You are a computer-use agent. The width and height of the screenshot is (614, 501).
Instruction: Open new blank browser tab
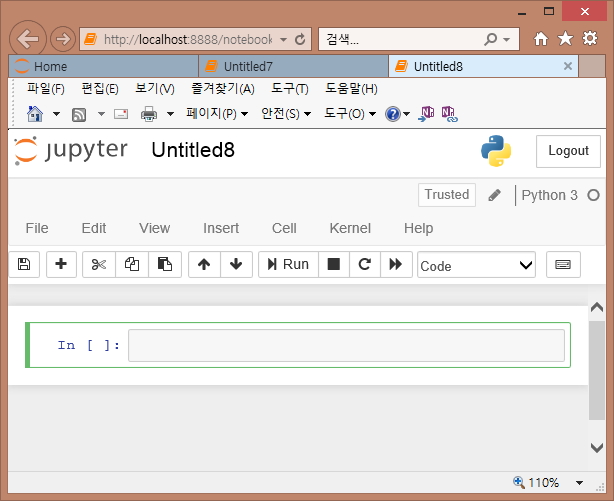click(592, 66)
